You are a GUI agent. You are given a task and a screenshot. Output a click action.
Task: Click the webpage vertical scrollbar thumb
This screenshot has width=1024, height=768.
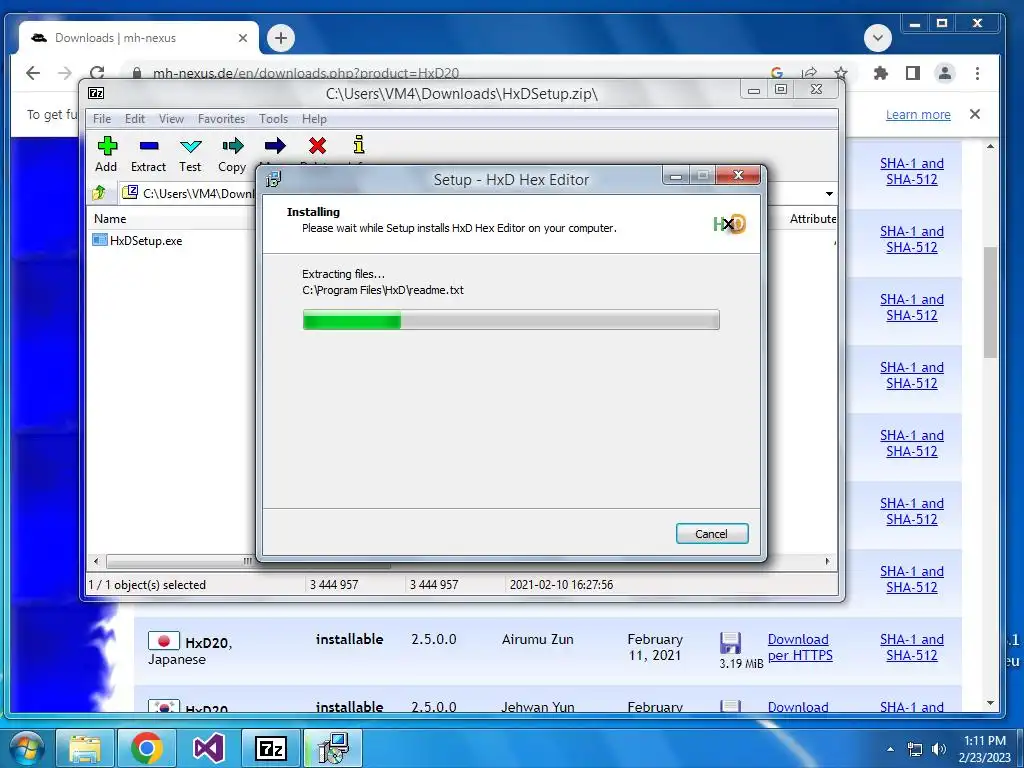(x=991, y=302)
